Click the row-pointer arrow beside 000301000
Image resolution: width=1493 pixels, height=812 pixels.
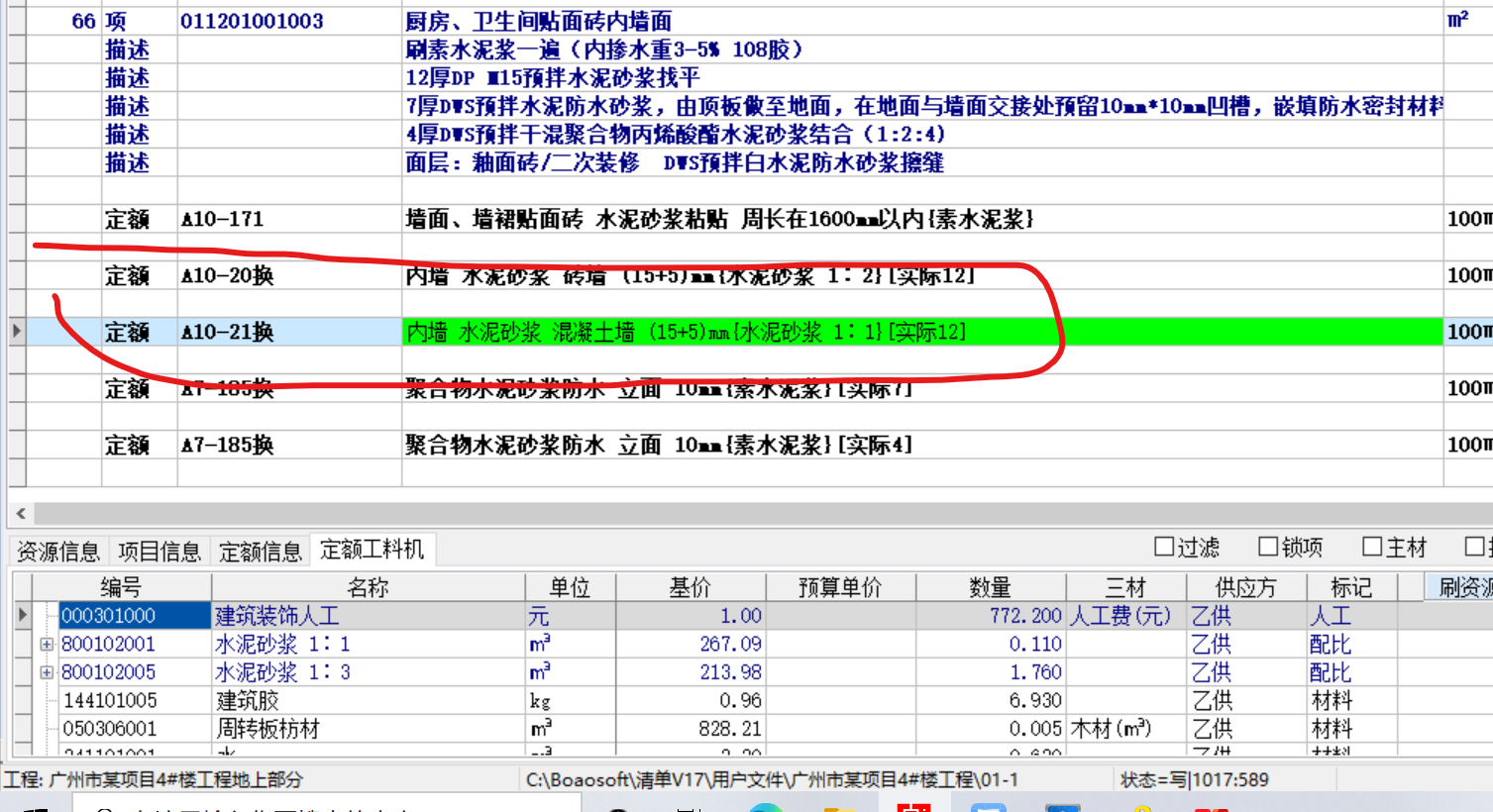click(x=23, y=615)
